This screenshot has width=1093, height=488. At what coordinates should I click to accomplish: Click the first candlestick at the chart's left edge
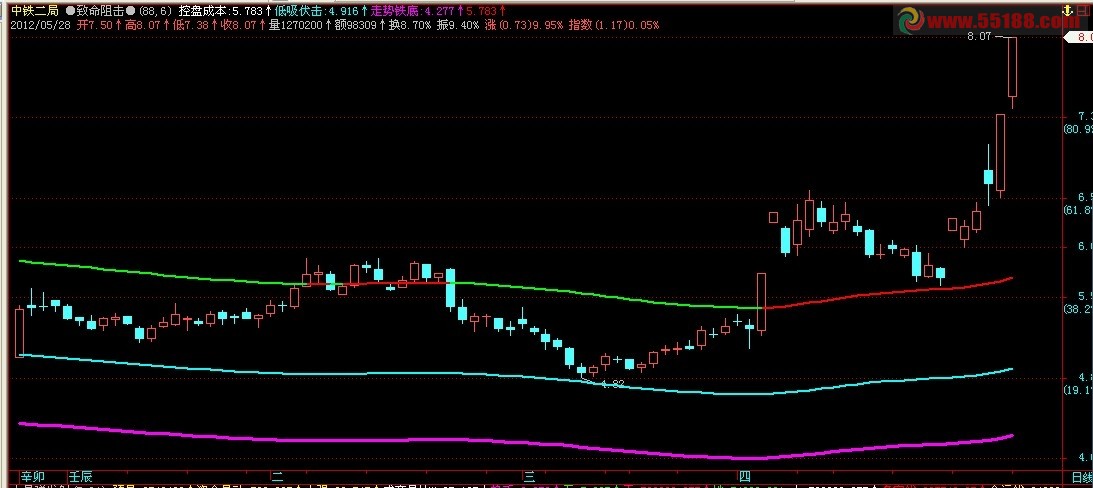pyautogui.click(x=20, y=333)
